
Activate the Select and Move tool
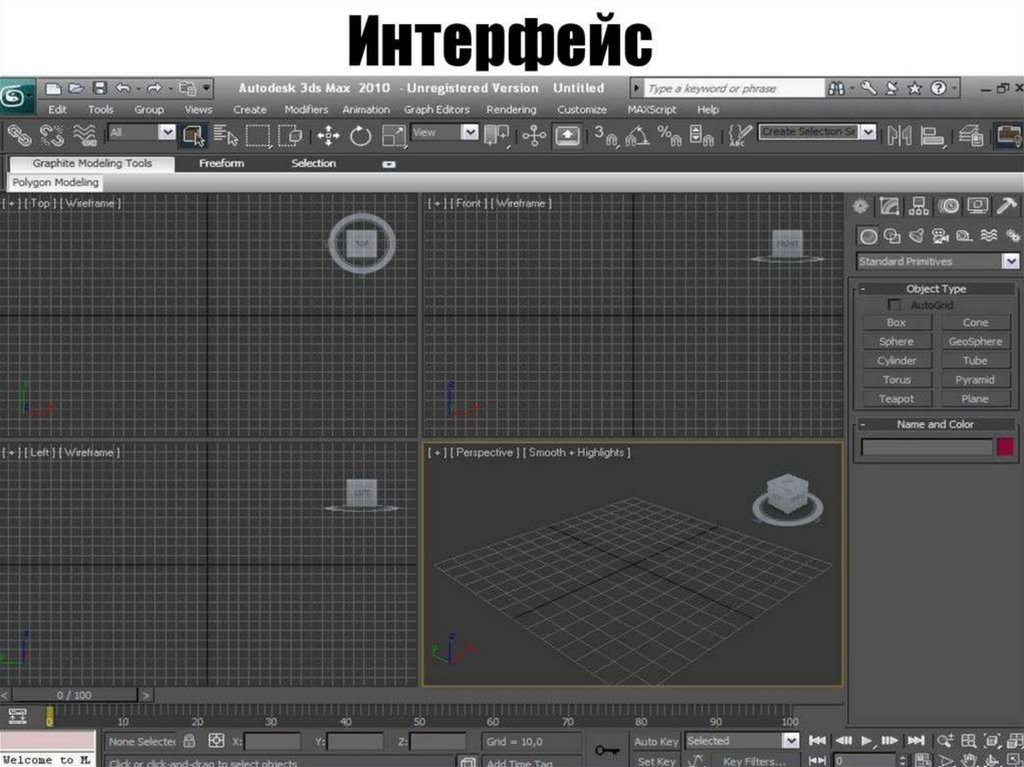(328, 136)
